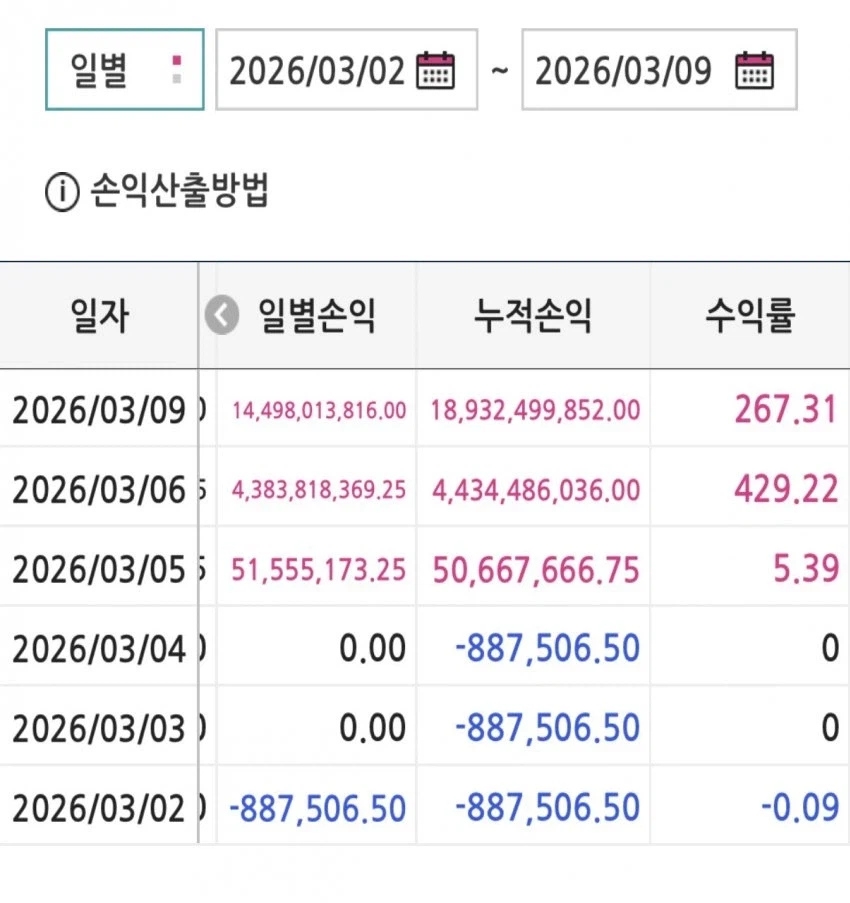Screen dimensions: 850x903
Task: Click the 일자 column header
Action: tap(100, 314)
